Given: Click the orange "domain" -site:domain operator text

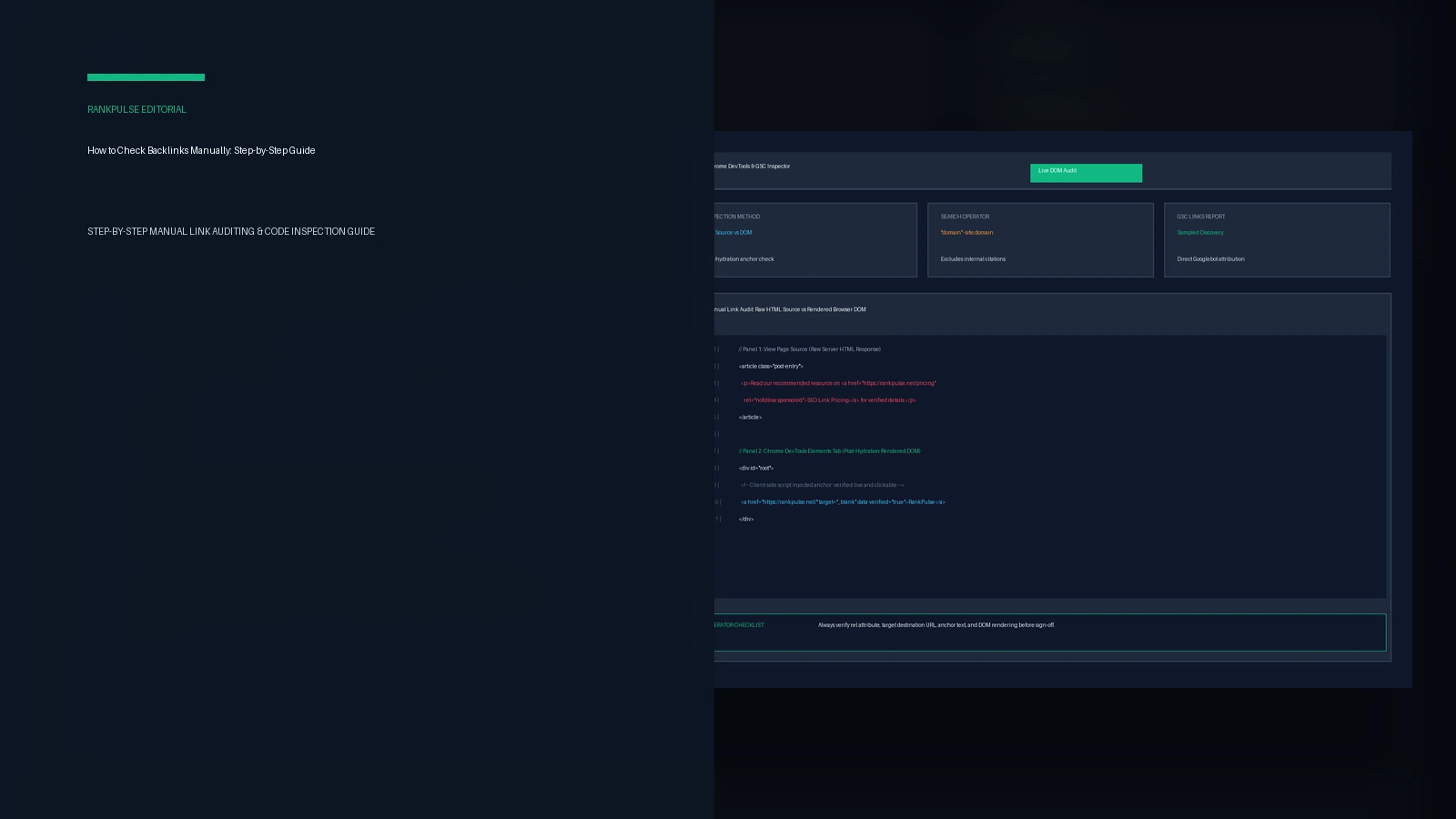Looking at the screenshot, I should 966,233.
